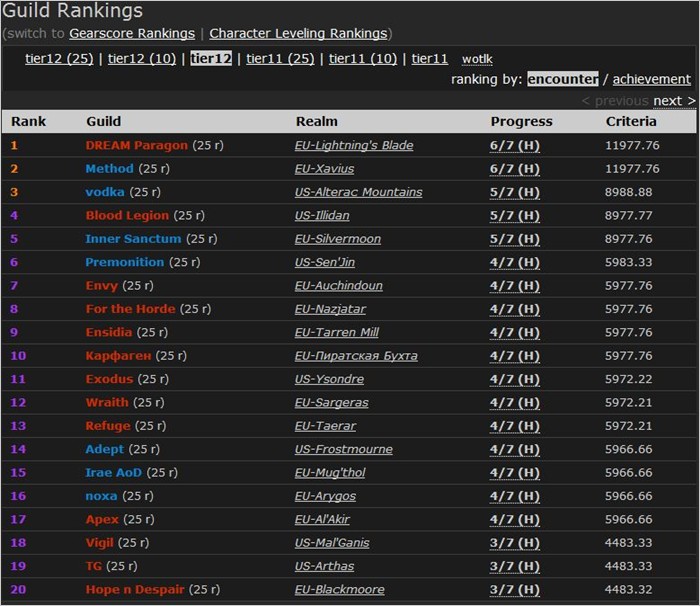View Blood Legion's 5/7 (H) progress
Viewport: 700px width, 606px height.
[x=514, y=215]
